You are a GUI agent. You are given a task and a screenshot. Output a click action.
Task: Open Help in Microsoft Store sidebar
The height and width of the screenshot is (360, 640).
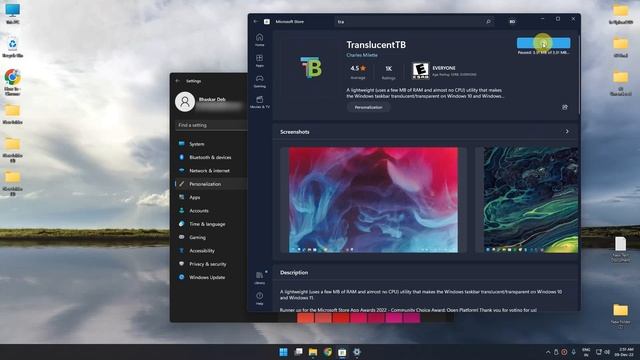tap(260, 298)
